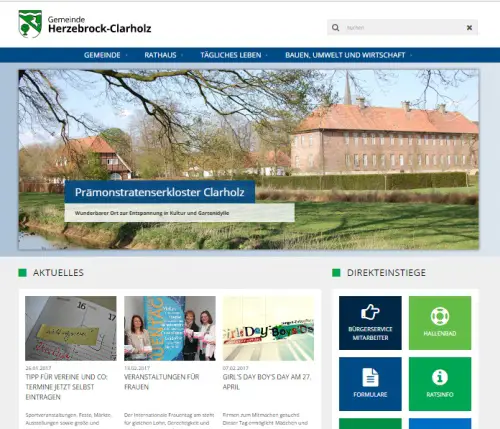Click the green square beside Aktuelles
500x429 pixels.
[x=22, y=273]
